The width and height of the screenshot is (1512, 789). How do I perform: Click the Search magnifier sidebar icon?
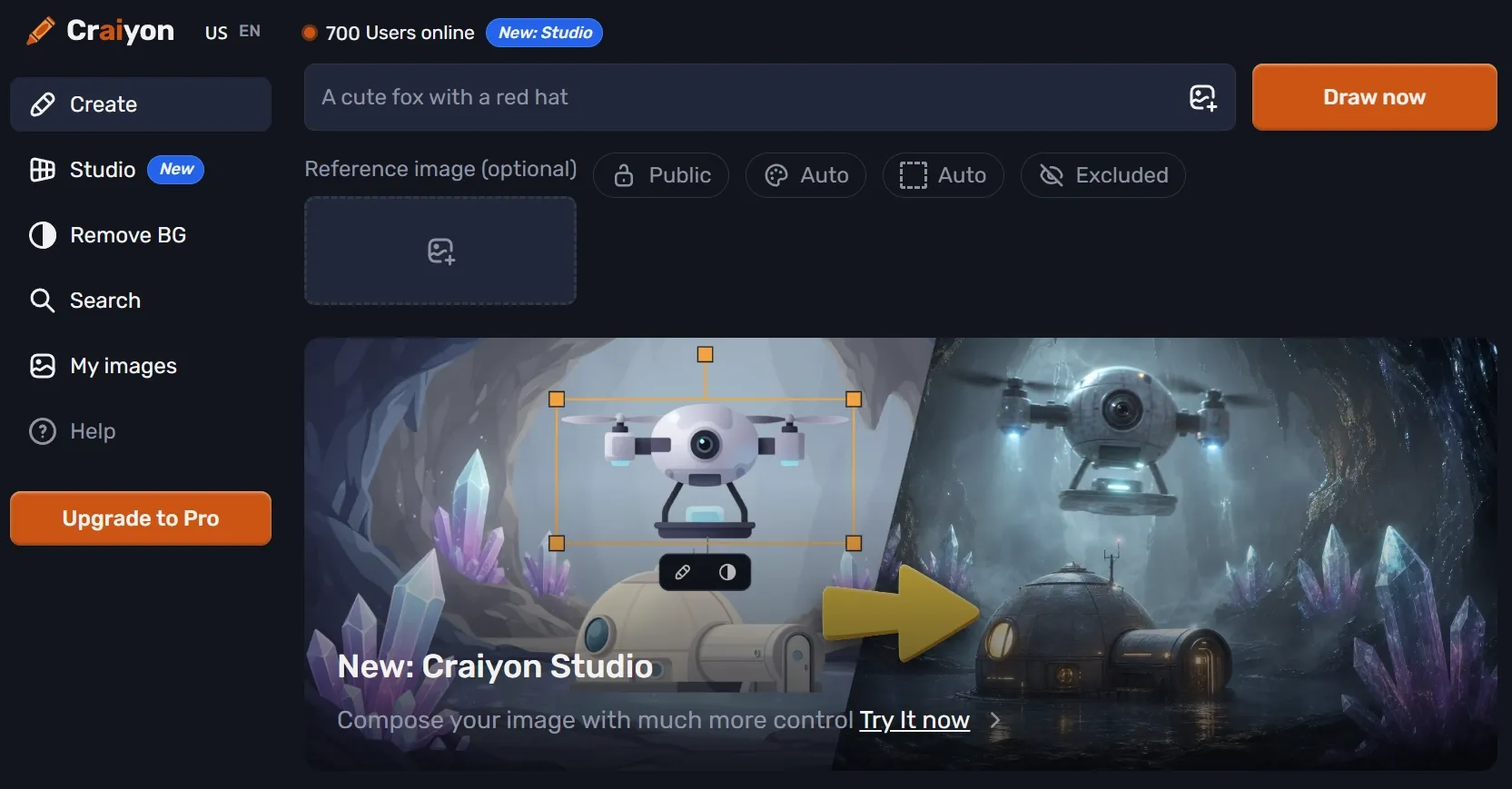pos(43,301)
